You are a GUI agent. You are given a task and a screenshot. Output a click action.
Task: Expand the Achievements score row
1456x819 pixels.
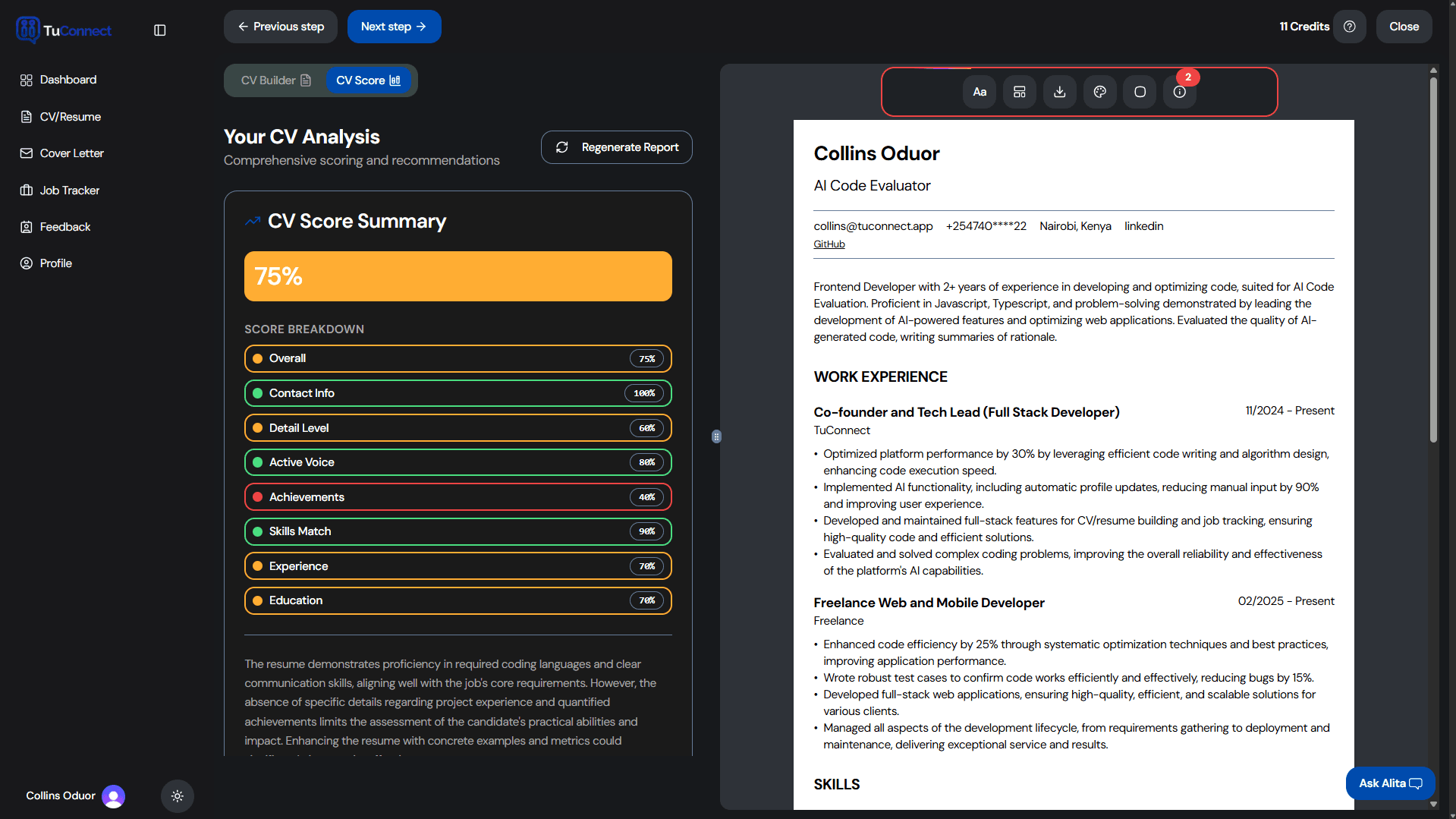(457, 496)
